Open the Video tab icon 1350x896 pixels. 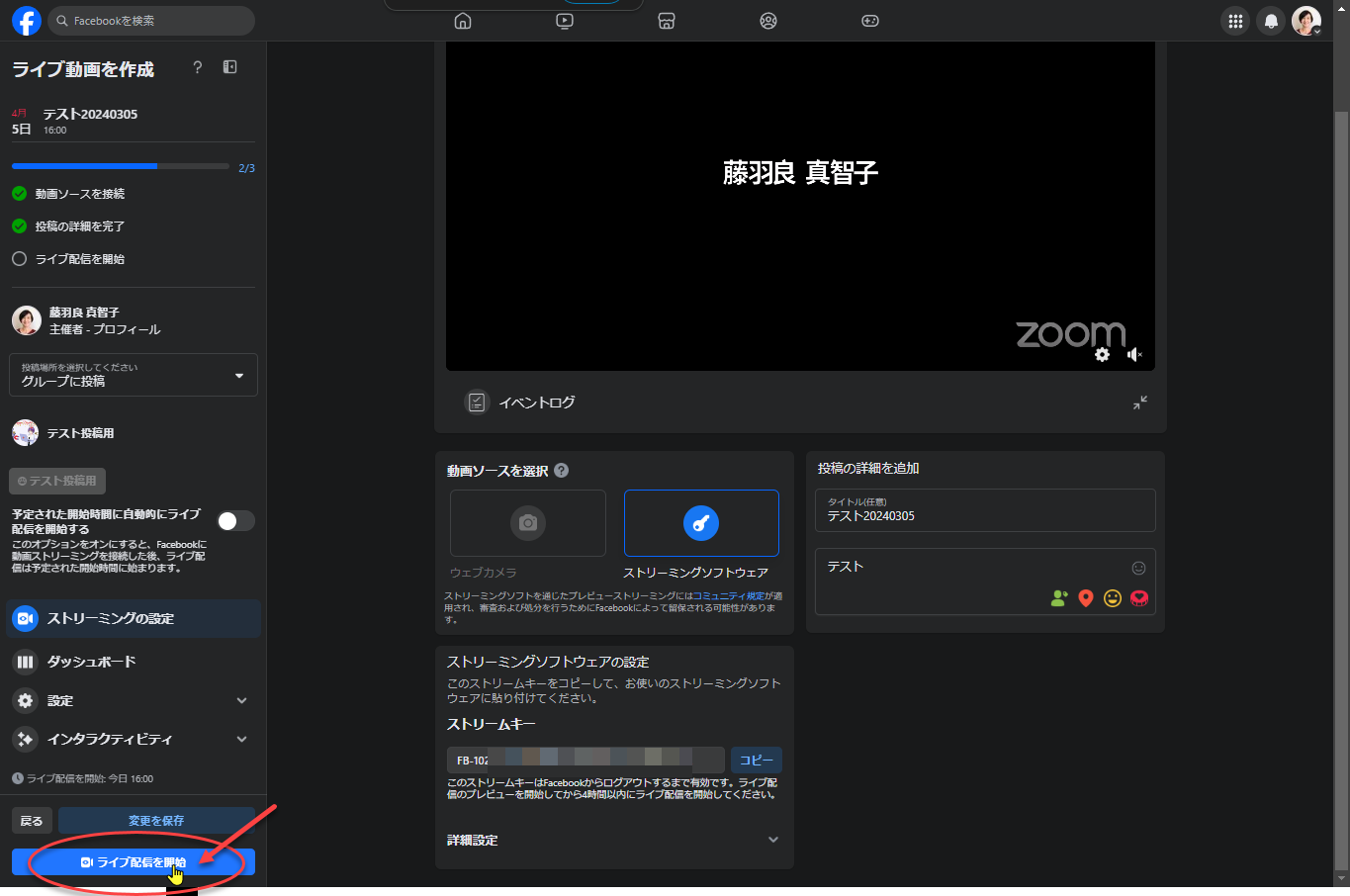pyautogui.click(x=565, y=21)
